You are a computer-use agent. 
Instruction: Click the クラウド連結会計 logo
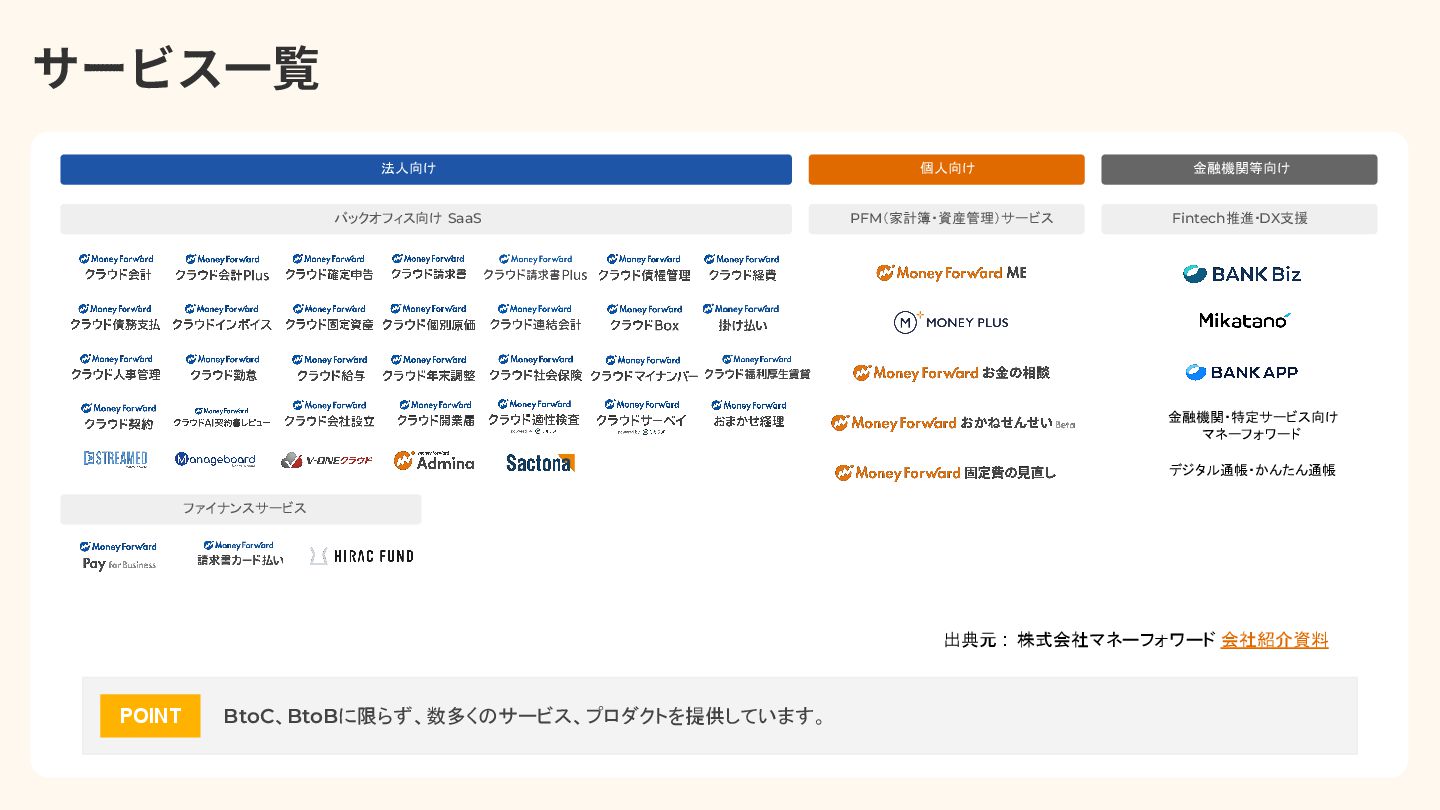coord(535,317)
